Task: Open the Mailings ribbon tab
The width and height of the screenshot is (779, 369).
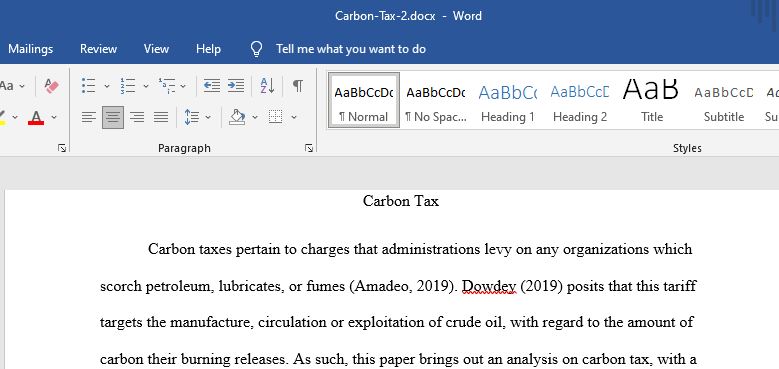Action: tap(30, 49)
